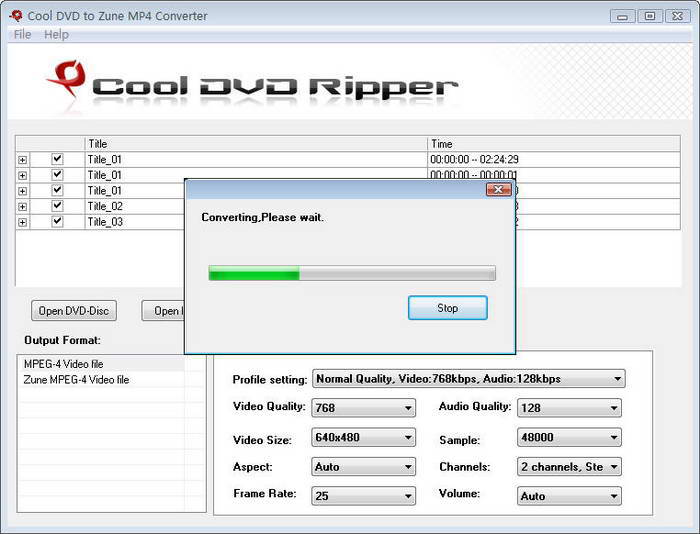This screenshot has height=534, width=700.
Task: Click the Time column header
Action: [x=554, y=144]
